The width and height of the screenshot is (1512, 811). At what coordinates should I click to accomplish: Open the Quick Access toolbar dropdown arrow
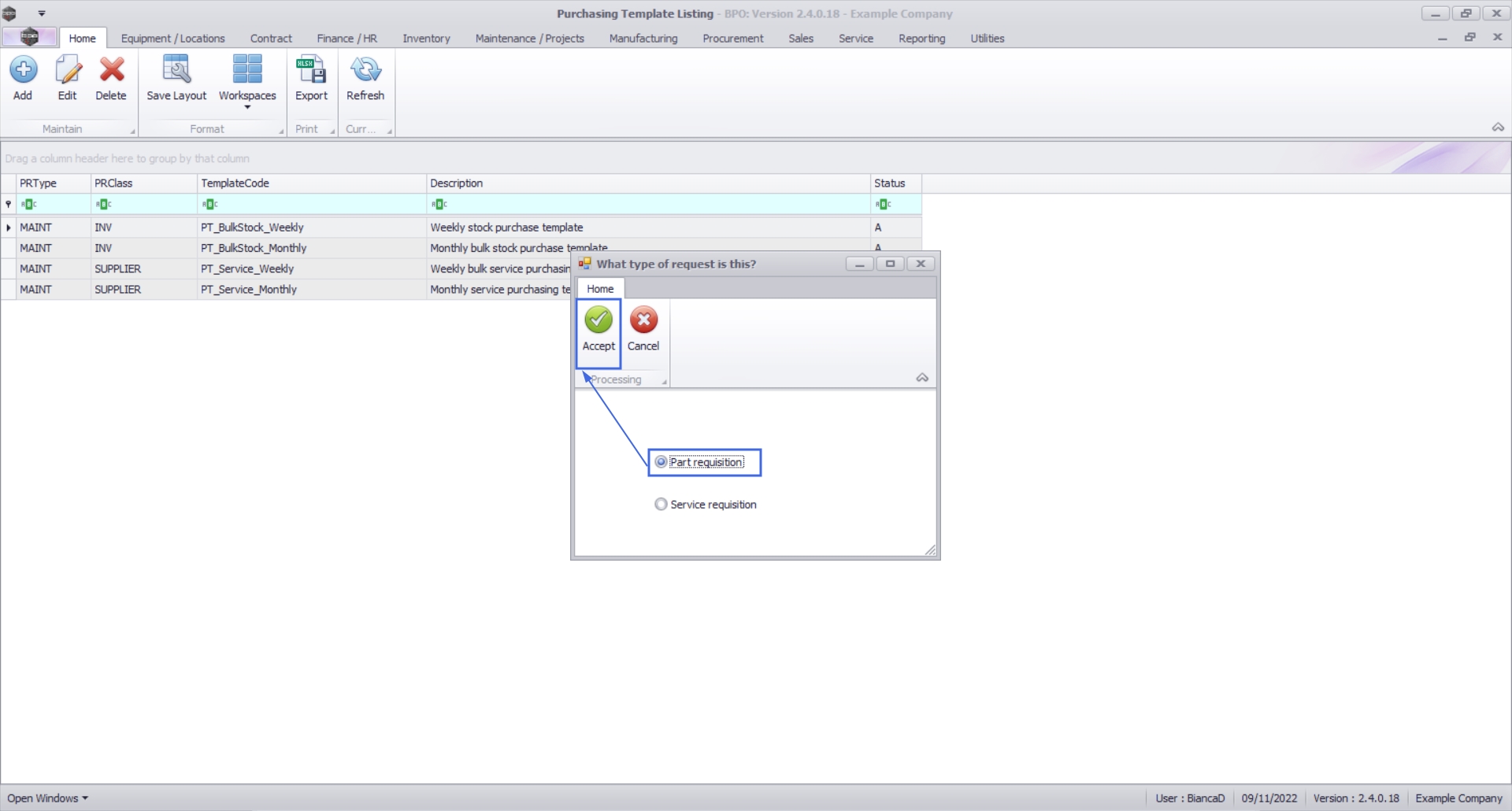(42, 13)
